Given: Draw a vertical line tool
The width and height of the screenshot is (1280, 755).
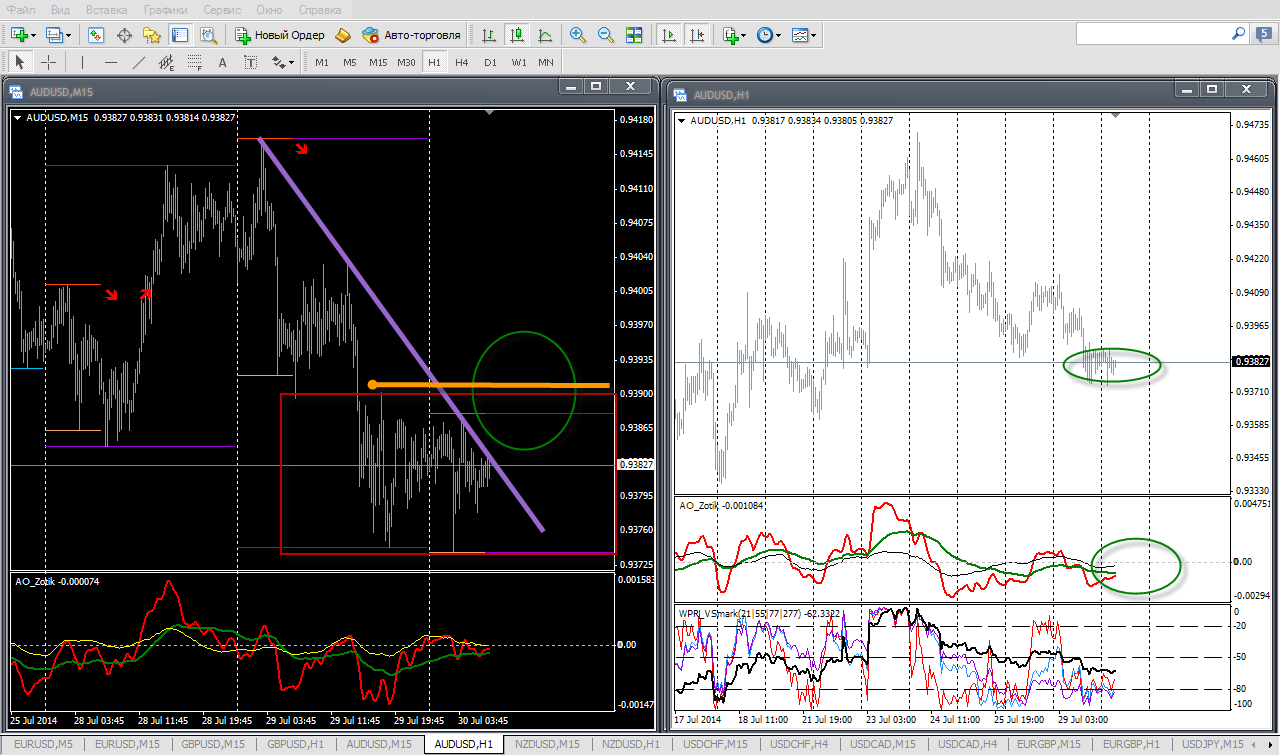Looking at the screenshot, I should pos(82,62).
